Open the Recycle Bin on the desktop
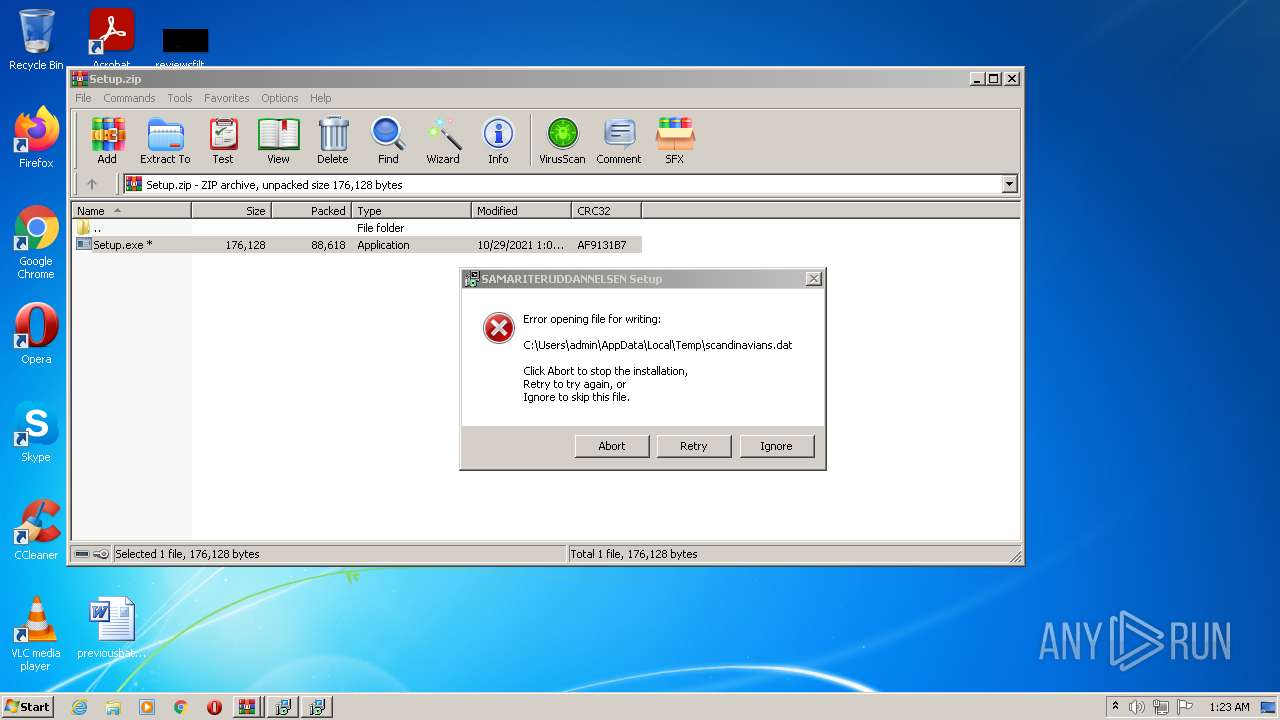Viewport: 1280px width, 720px height. 36,40
